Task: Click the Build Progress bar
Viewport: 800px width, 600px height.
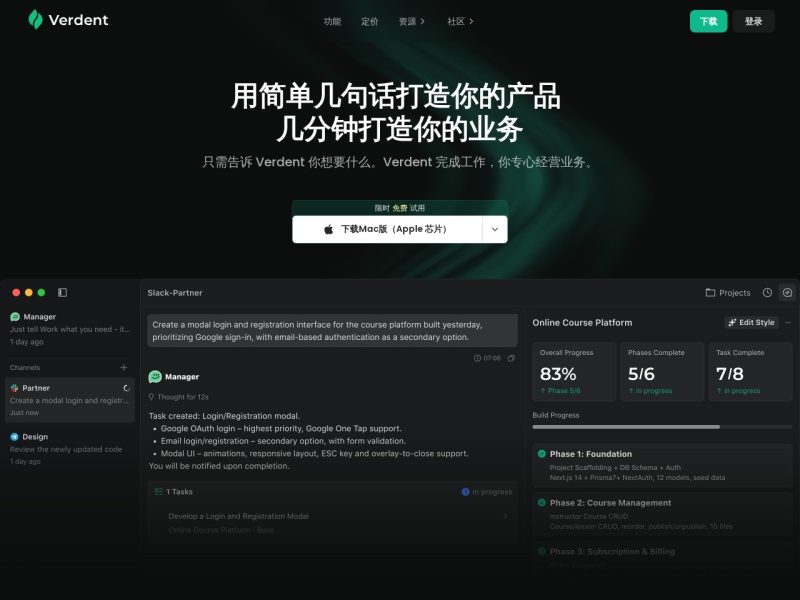Action: (x=662, y=427)
